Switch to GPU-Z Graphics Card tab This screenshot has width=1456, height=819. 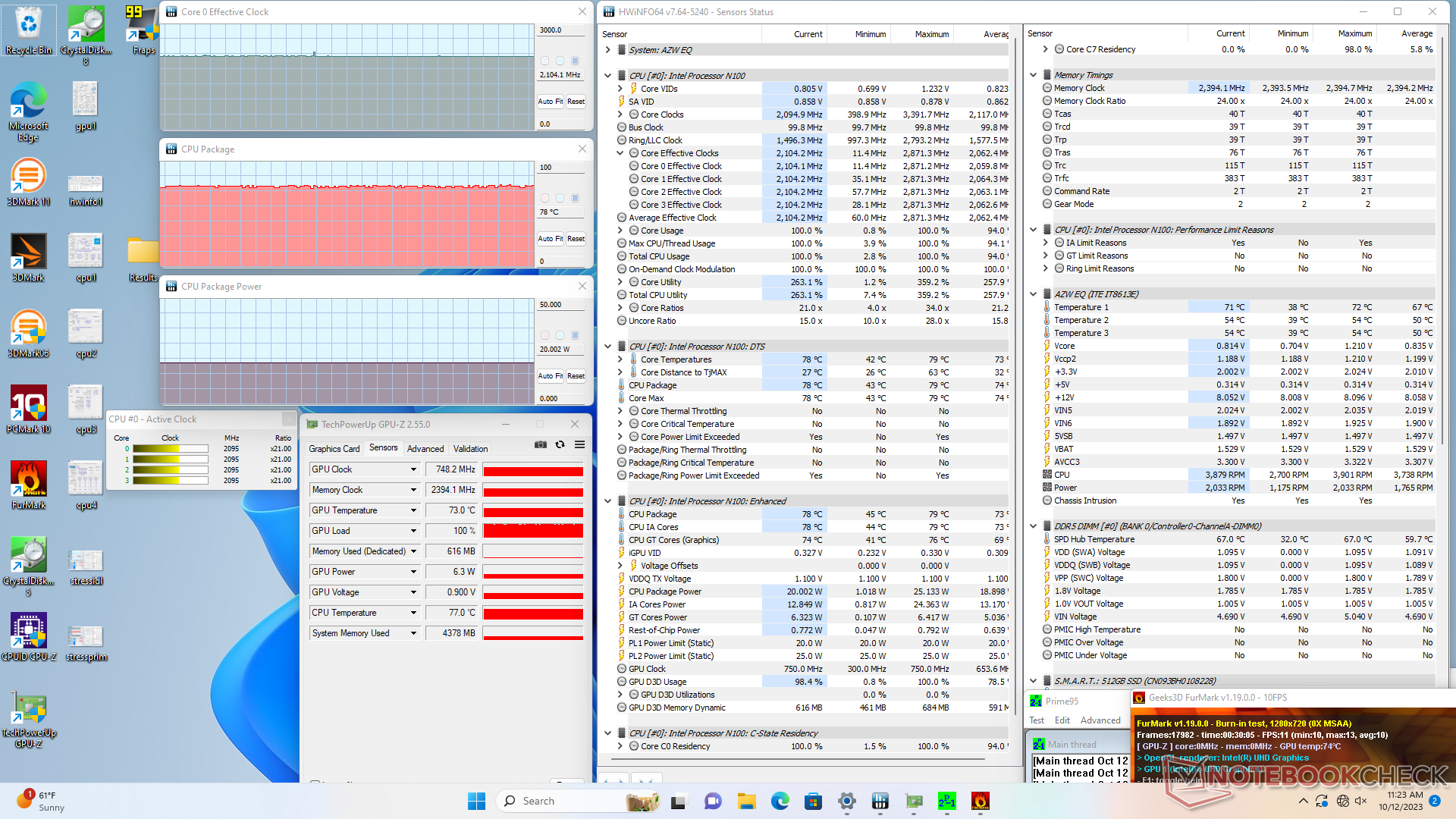(x=334, y=449)
